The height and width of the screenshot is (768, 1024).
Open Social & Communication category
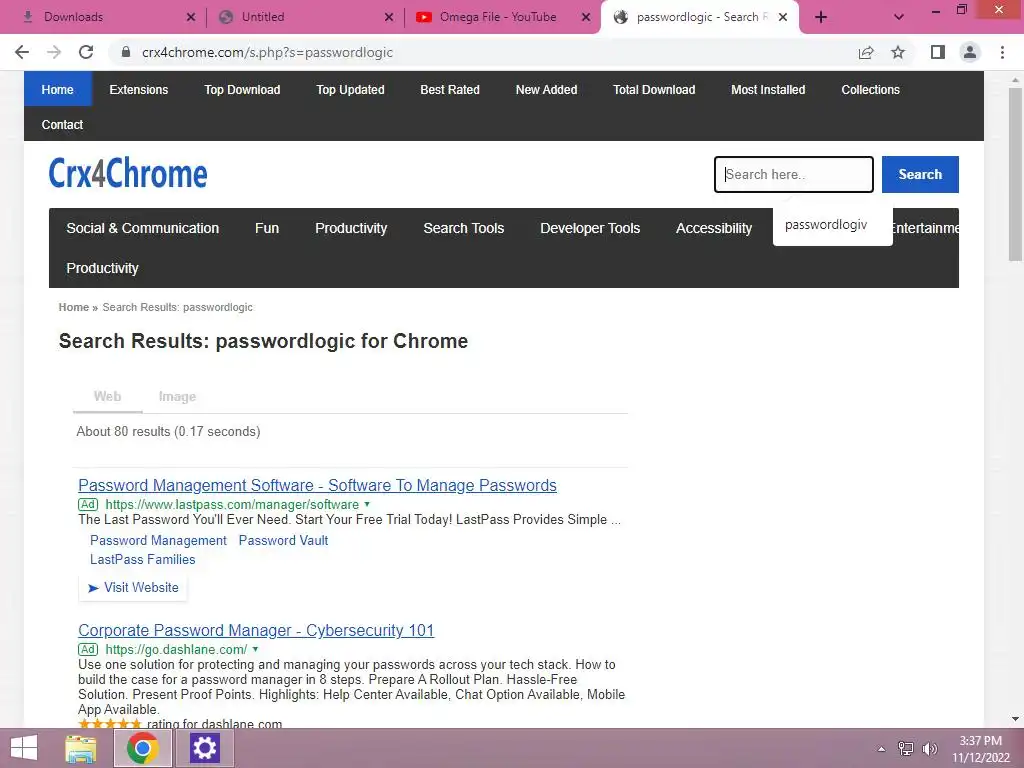pos(142,228)
